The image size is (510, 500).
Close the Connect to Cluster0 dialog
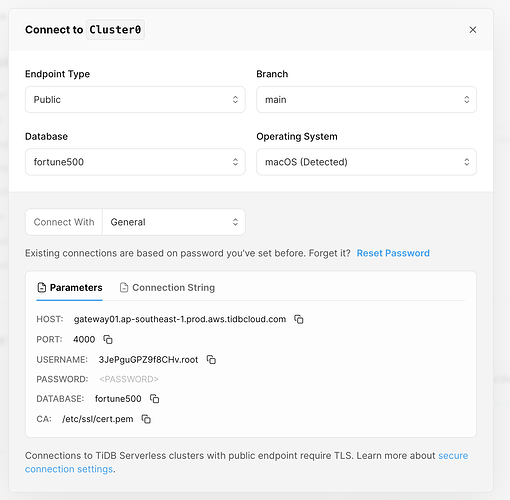pos(473,30)
